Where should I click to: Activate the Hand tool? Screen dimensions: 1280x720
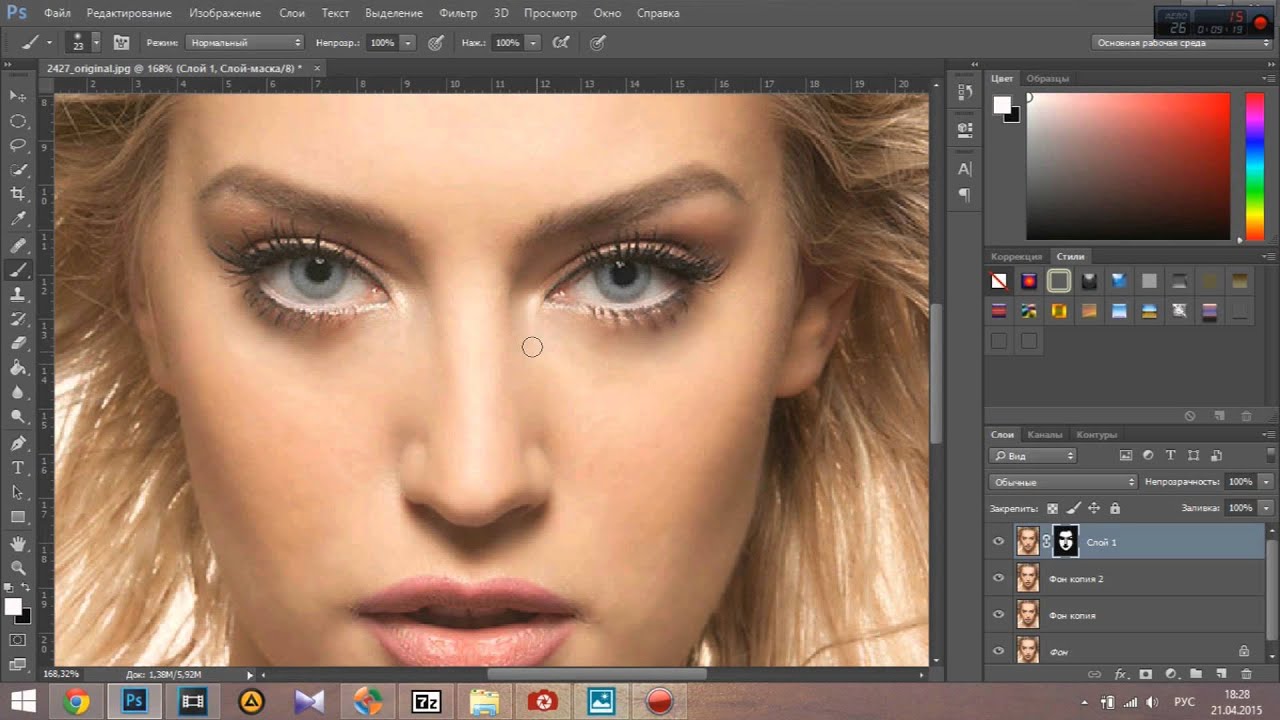coord(18,543)
